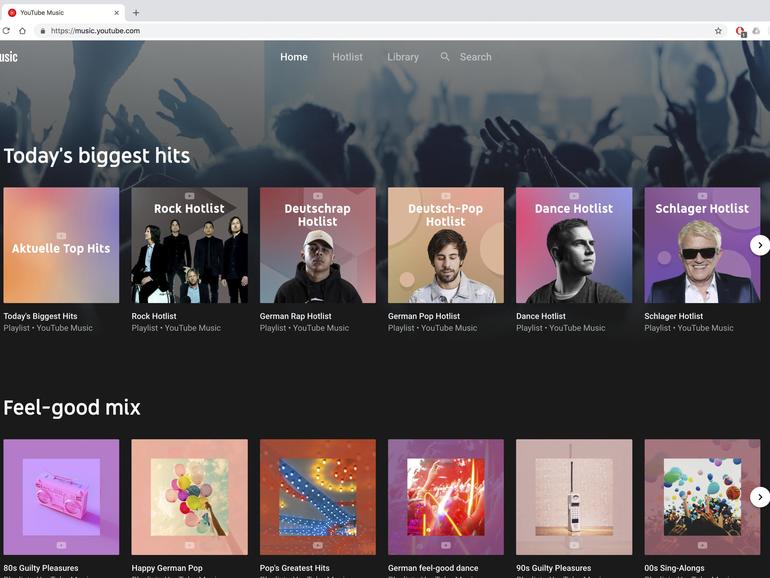This screenshot has height=578, width=770.
Task: Close the YouTube Music tab
Action: pyautogui.click(x=116, y=13)
